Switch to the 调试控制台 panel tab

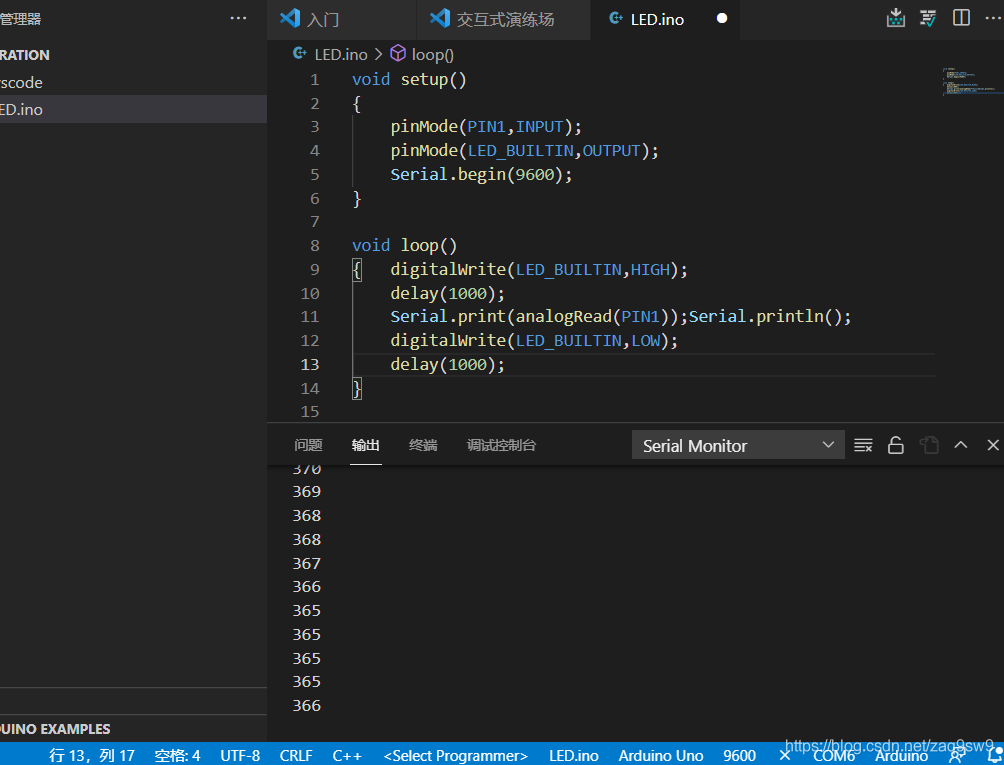pyautogui.click(x=501, y=445)
